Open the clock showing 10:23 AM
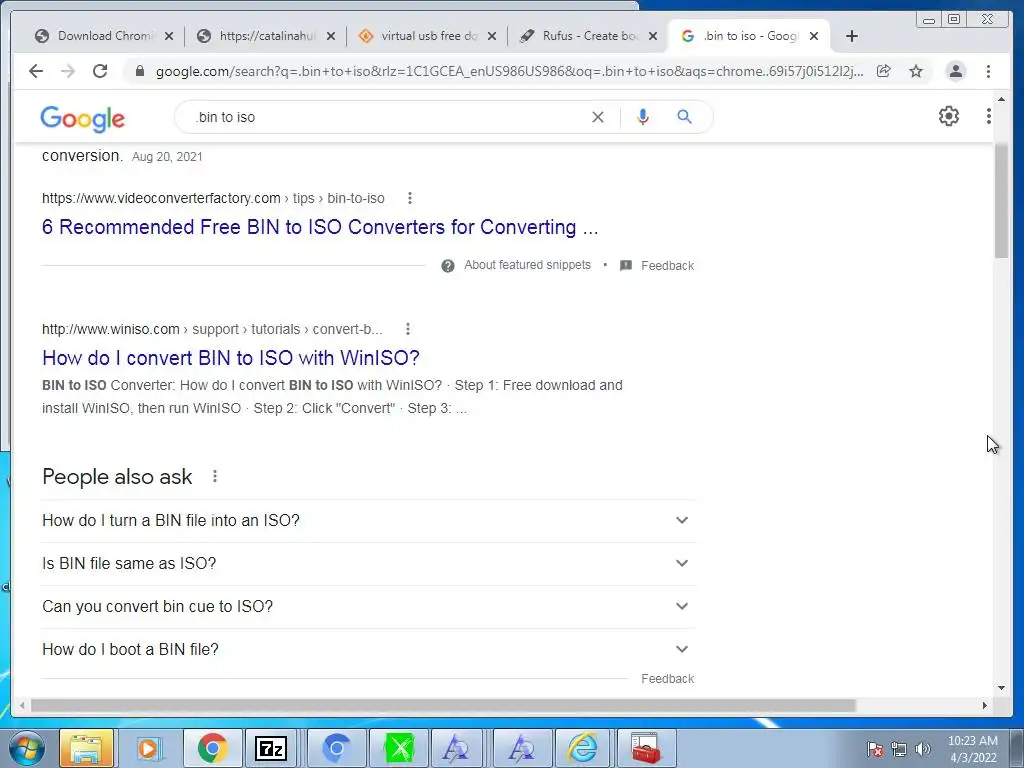The width and height of the screenshot is (1024, 768). 972,748
